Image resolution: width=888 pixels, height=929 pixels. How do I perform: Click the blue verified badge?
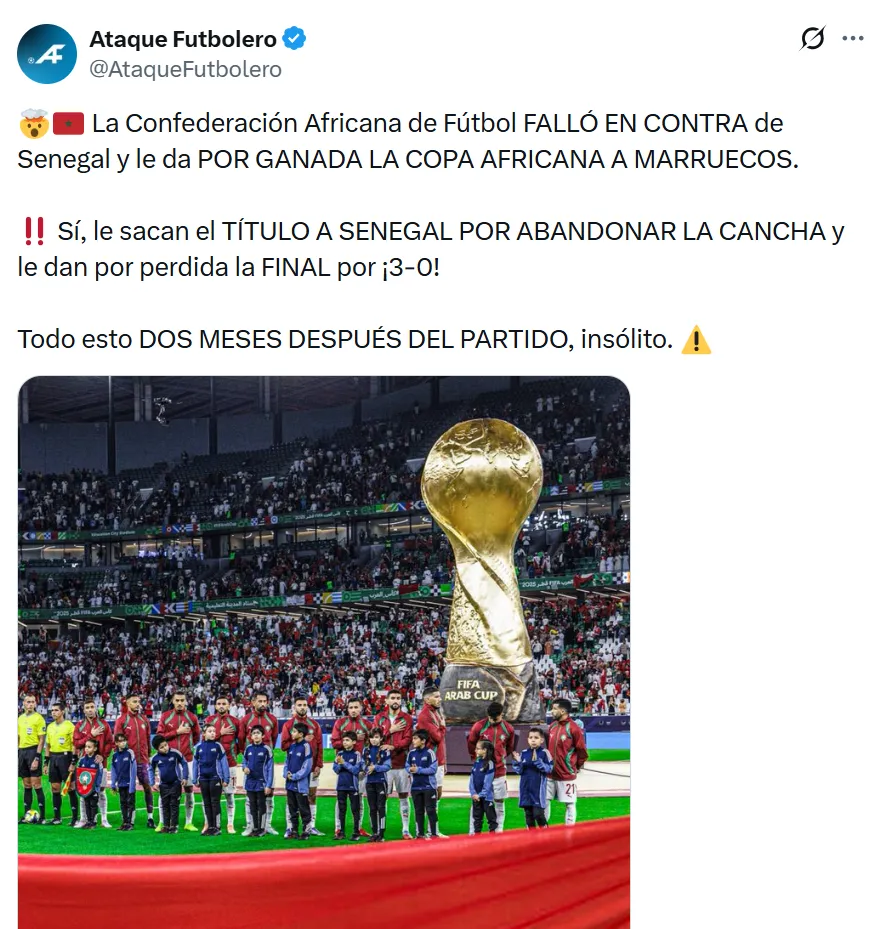[294, 39]
